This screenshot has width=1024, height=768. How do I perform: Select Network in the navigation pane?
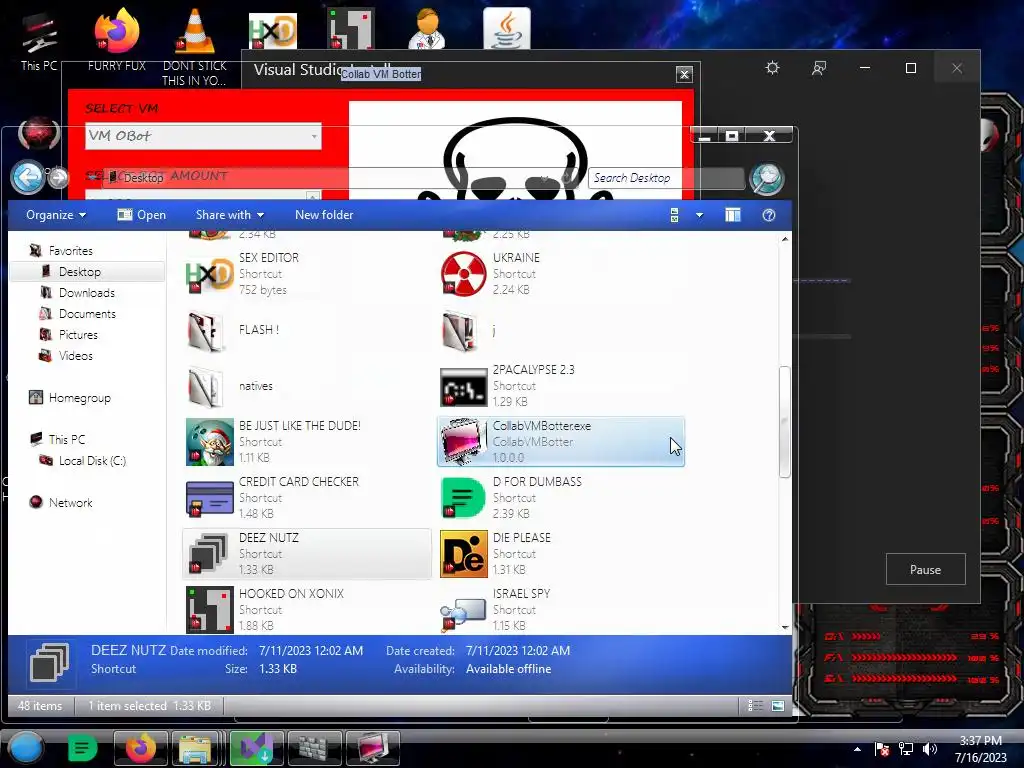(x=70, y=502)
